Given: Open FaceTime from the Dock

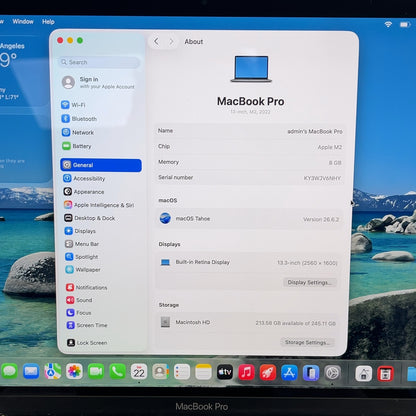Looking at the screenshot, I should (x=96, y=371).
